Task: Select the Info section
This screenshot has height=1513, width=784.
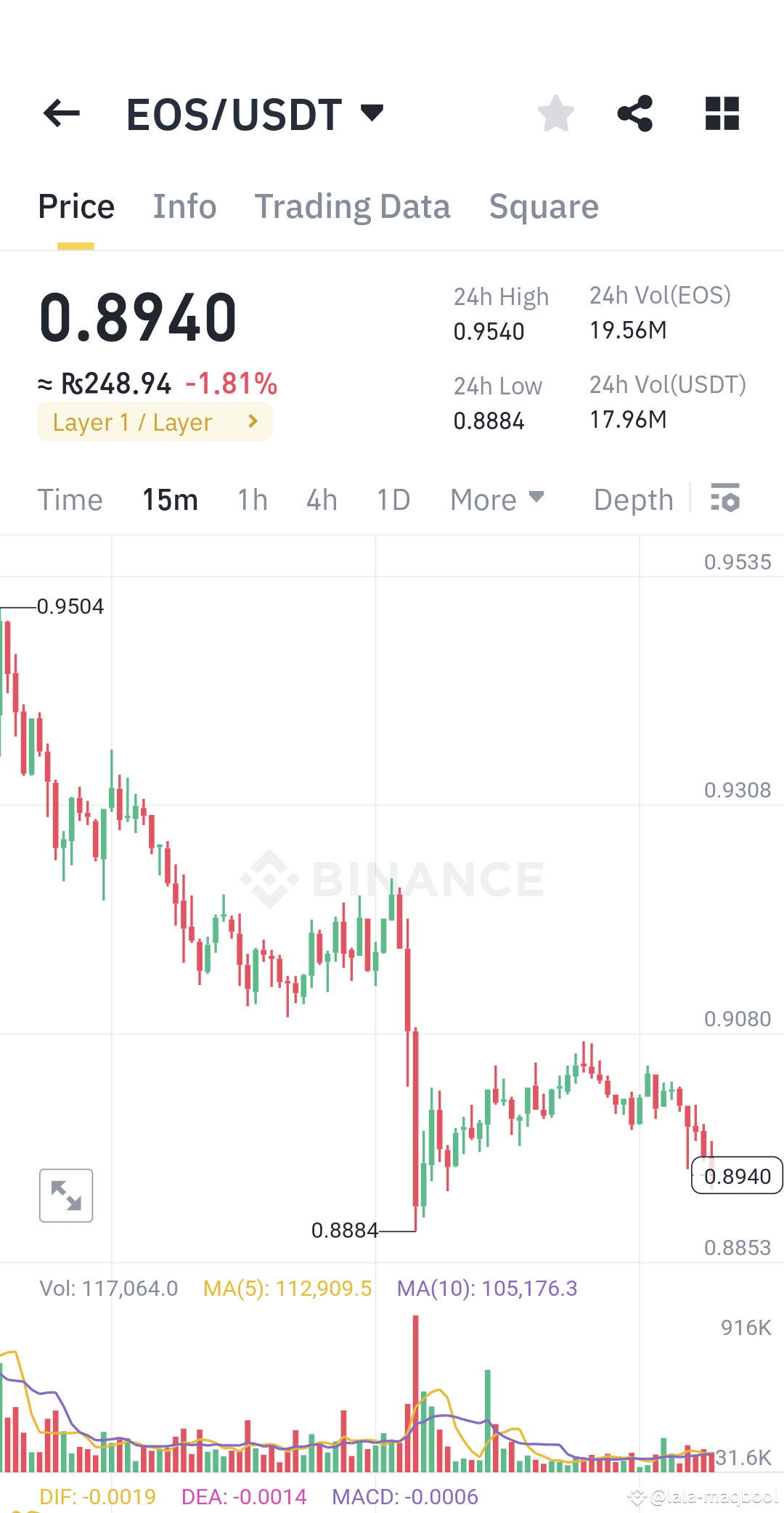Action: click(184, 206)
